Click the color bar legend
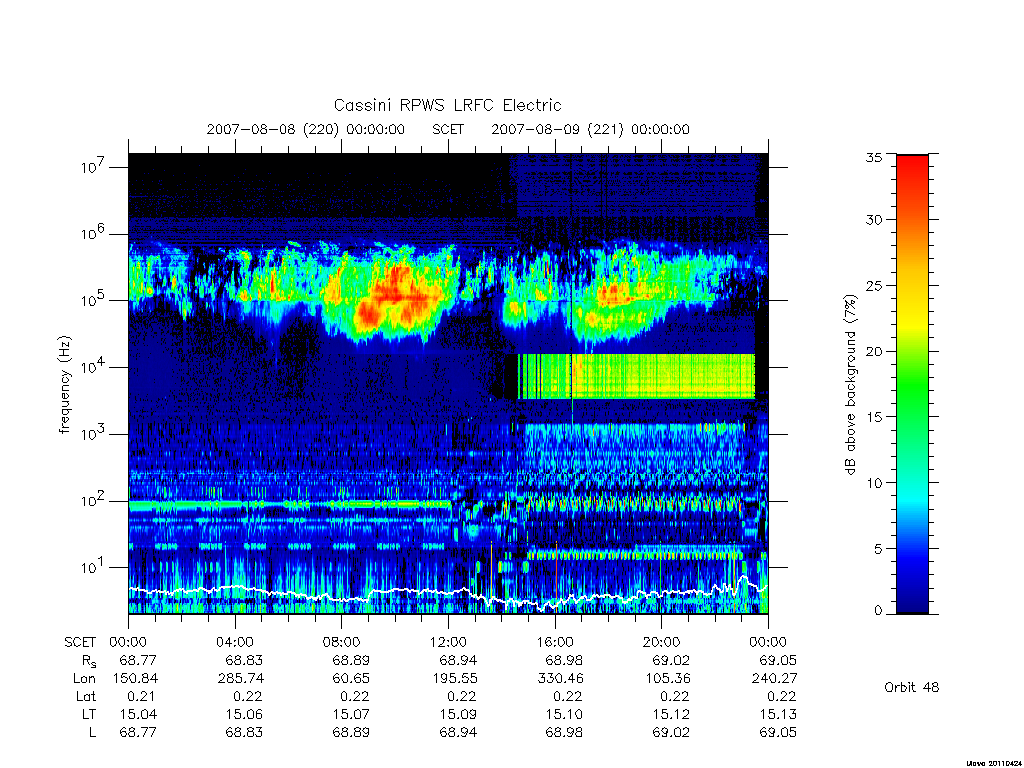 click(x=912, y=384)
